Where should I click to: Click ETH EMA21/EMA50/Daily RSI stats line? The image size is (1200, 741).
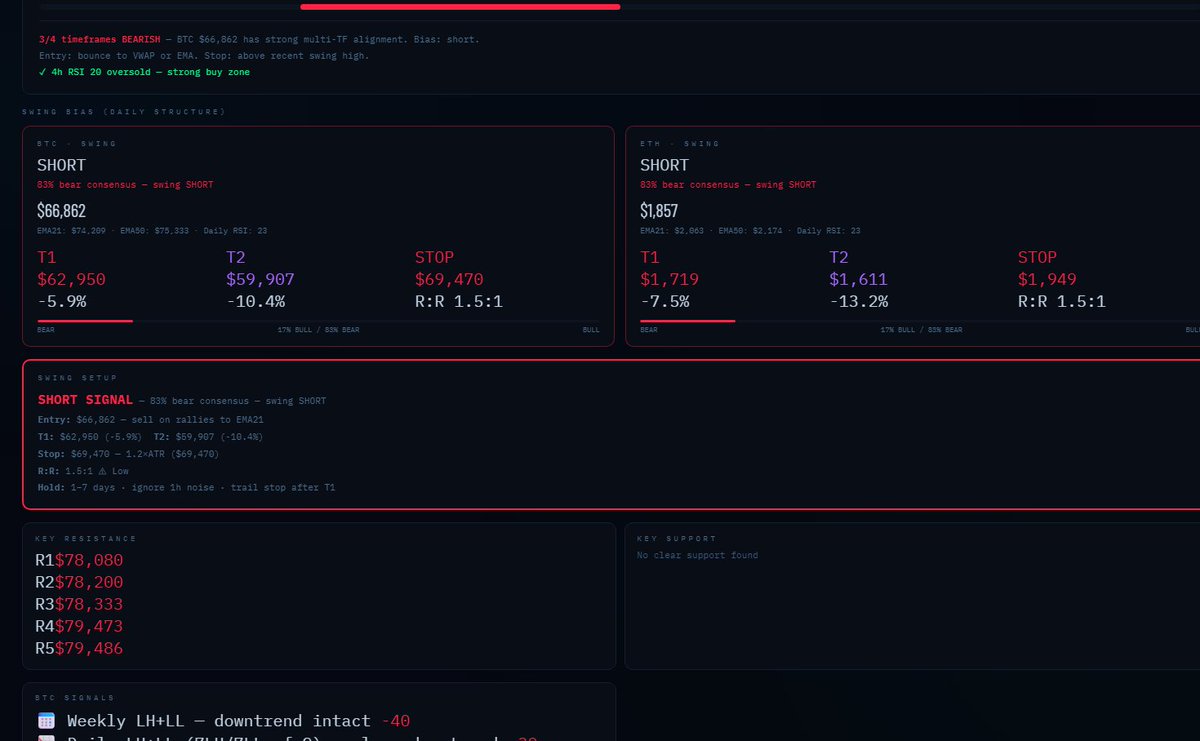(x=750, y=231)
